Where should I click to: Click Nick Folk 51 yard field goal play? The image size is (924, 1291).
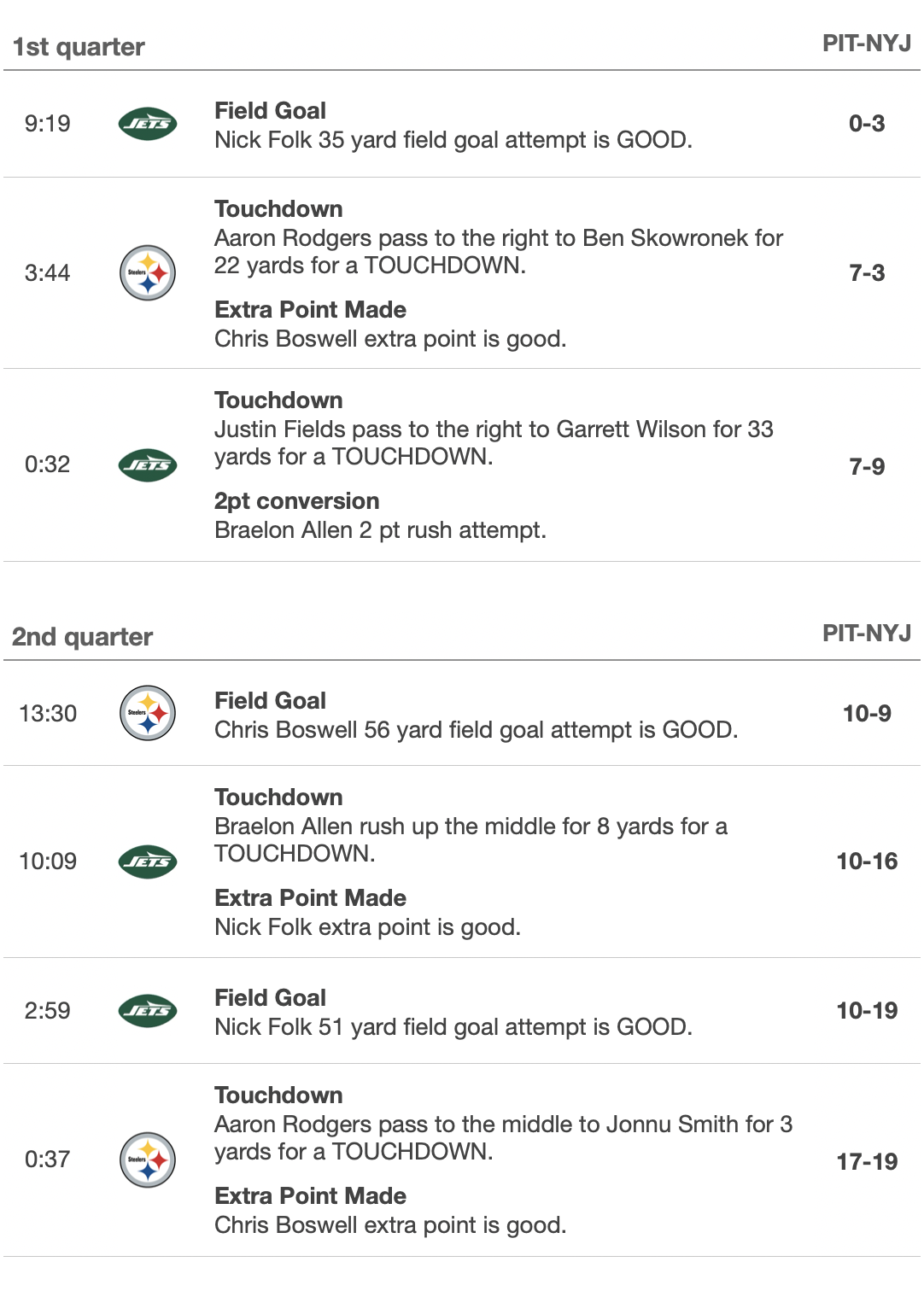point(453,1026)
